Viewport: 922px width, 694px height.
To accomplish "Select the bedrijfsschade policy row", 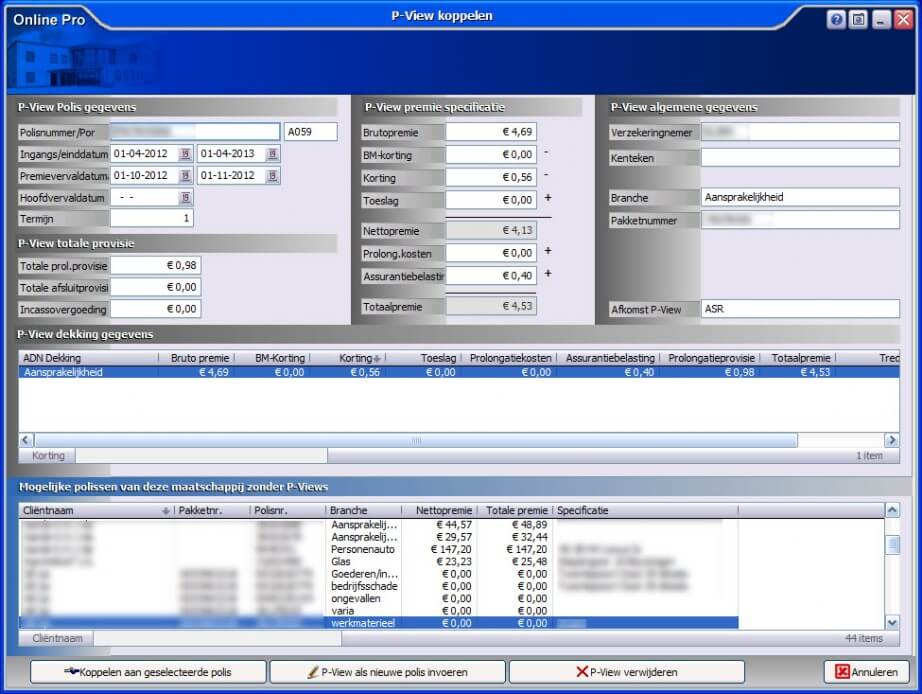I will point(379,586).
